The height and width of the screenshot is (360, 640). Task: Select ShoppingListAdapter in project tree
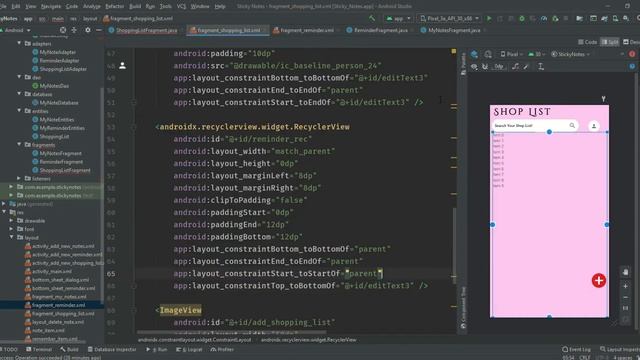click(x=63, y=69)
